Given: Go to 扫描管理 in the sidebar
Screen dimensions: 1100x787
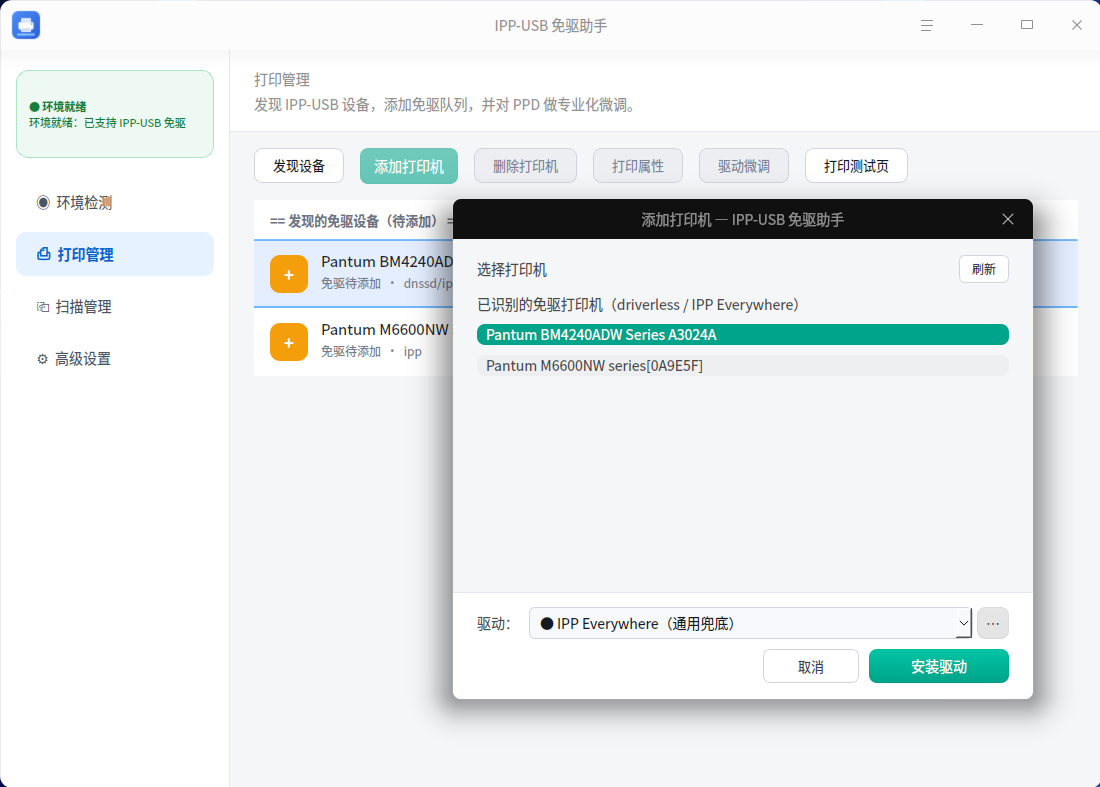Looking at the screenshot, I should tap(115, 307).
